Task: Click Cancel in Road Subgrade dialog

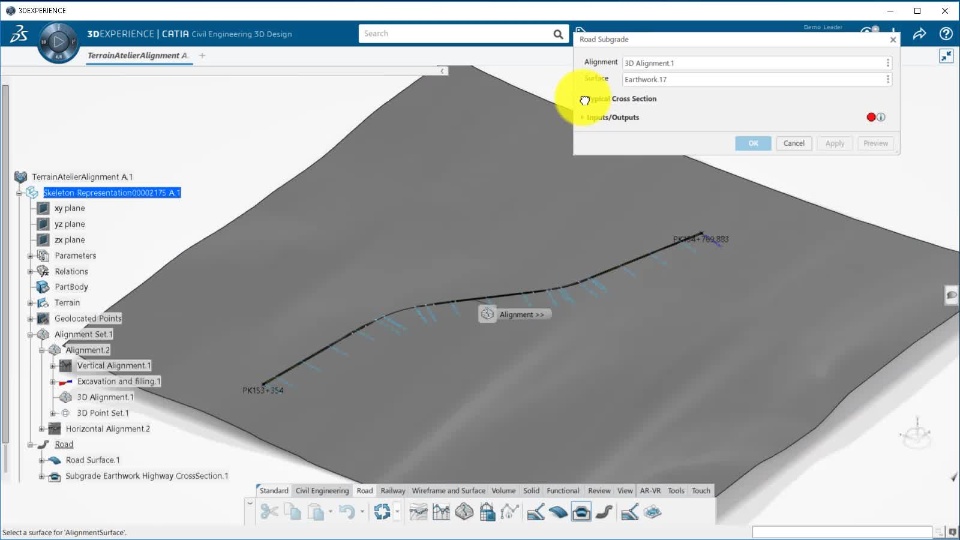Action: pos(793,143)
